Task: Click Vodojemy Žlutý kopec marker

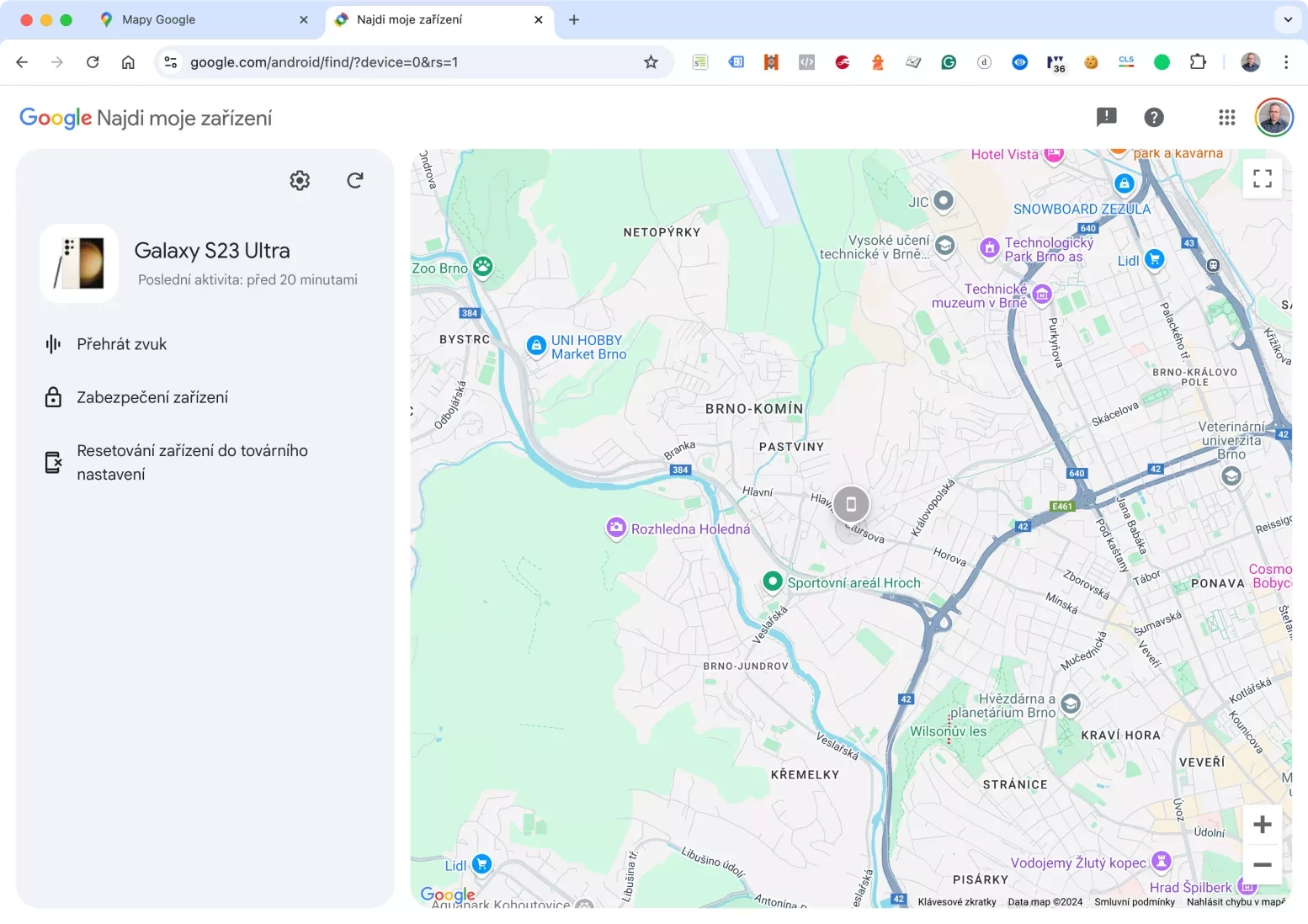Action: (1162, 861)
